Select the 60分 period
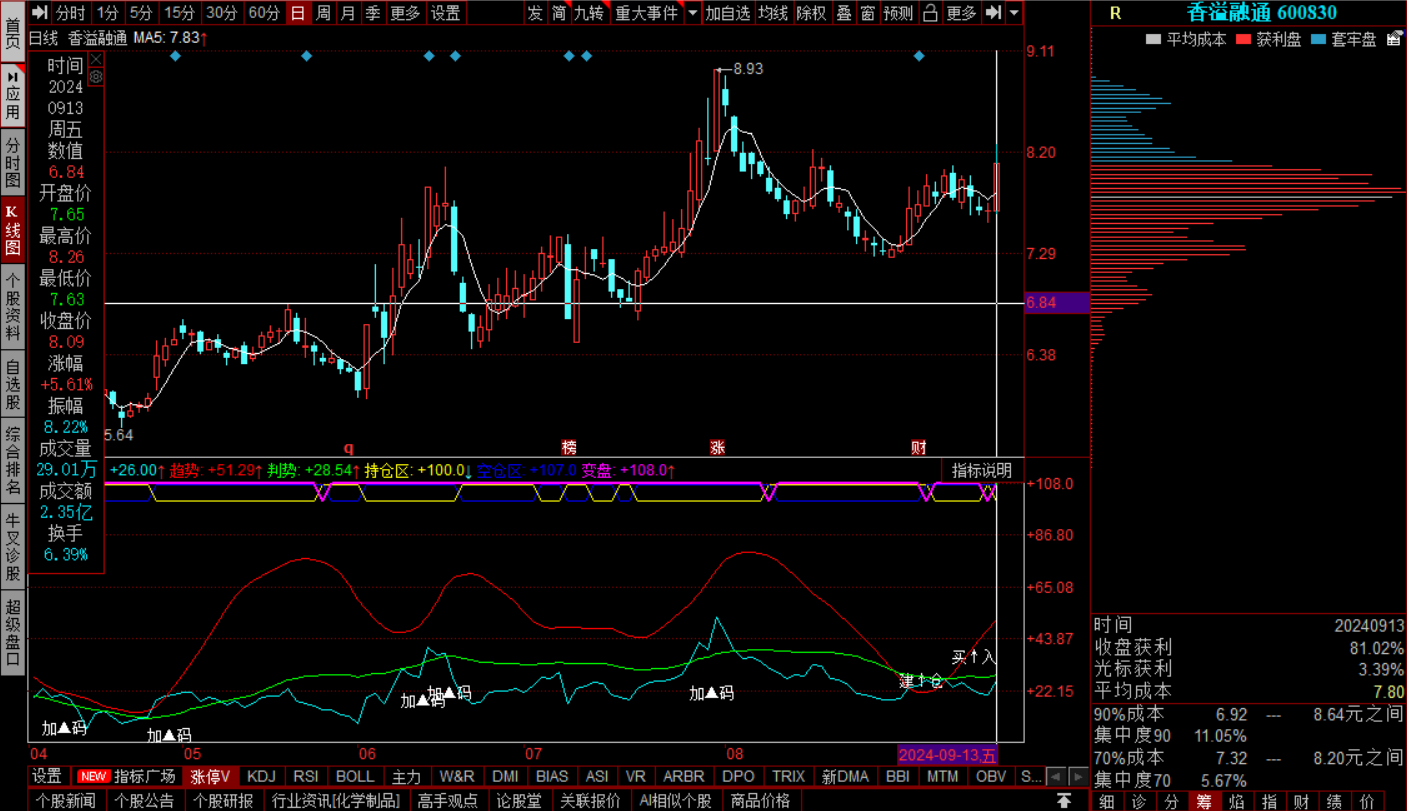The width and height of the screenshot is (1407, 811). point(264,13)
